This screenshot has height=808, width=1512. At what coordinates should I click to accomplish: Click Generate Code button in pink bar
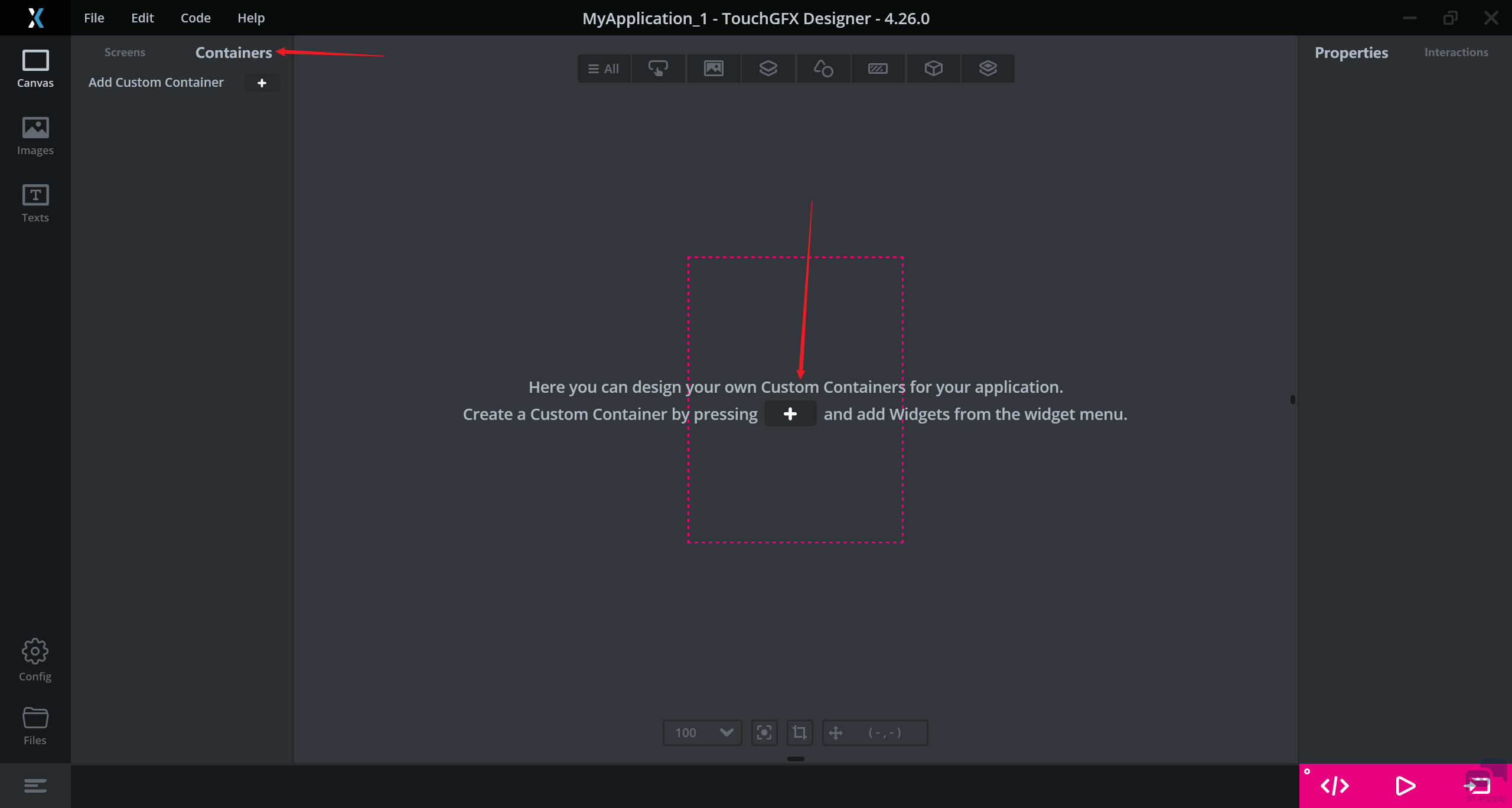click(1335, 786)
